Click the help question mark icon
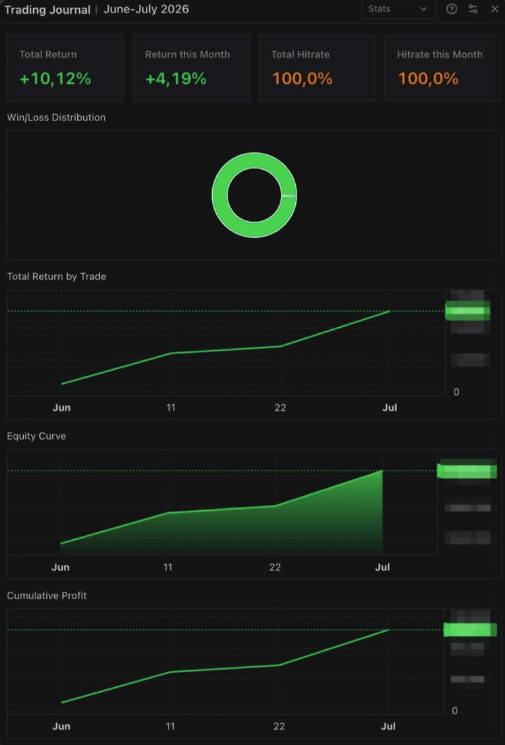505x745 pixels. (452, 9)
